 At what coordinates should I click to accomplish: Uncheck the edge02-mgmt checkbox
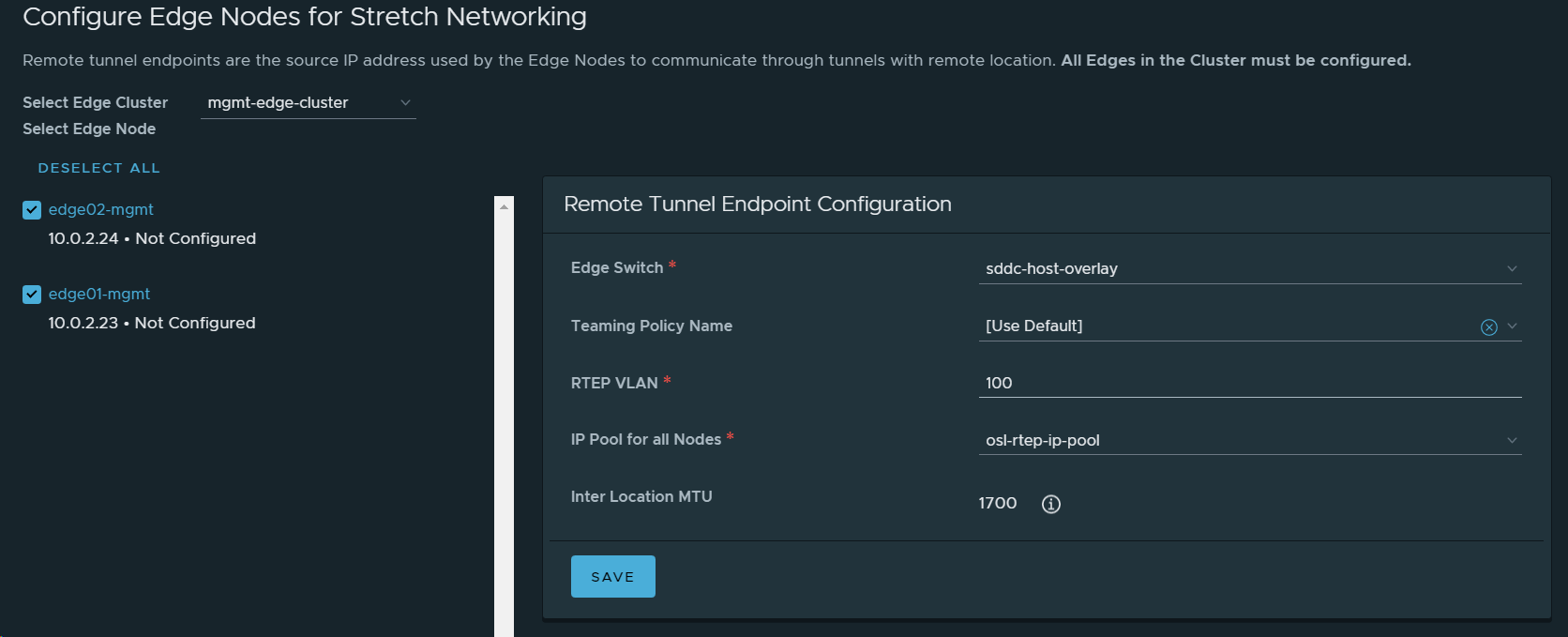[x=32, y=210]
